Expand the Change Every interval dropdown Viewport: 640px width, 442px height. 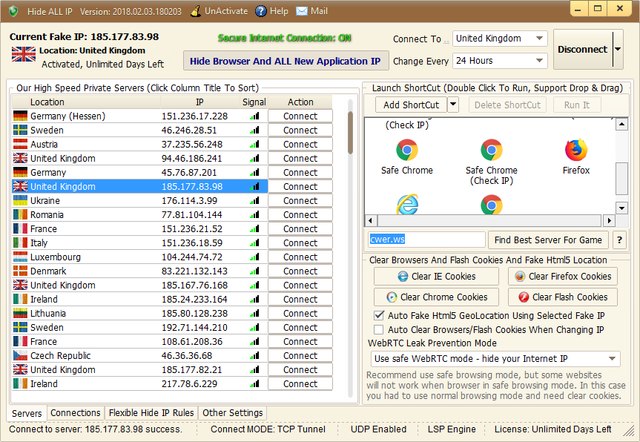tap(498, 60)
